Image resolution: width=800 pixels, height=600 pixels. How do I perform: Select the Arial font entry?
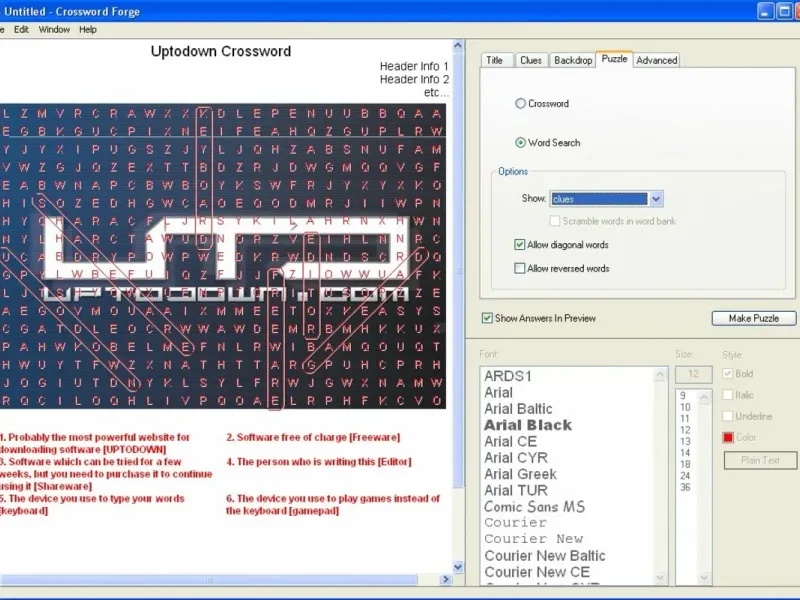click(498, 392)
